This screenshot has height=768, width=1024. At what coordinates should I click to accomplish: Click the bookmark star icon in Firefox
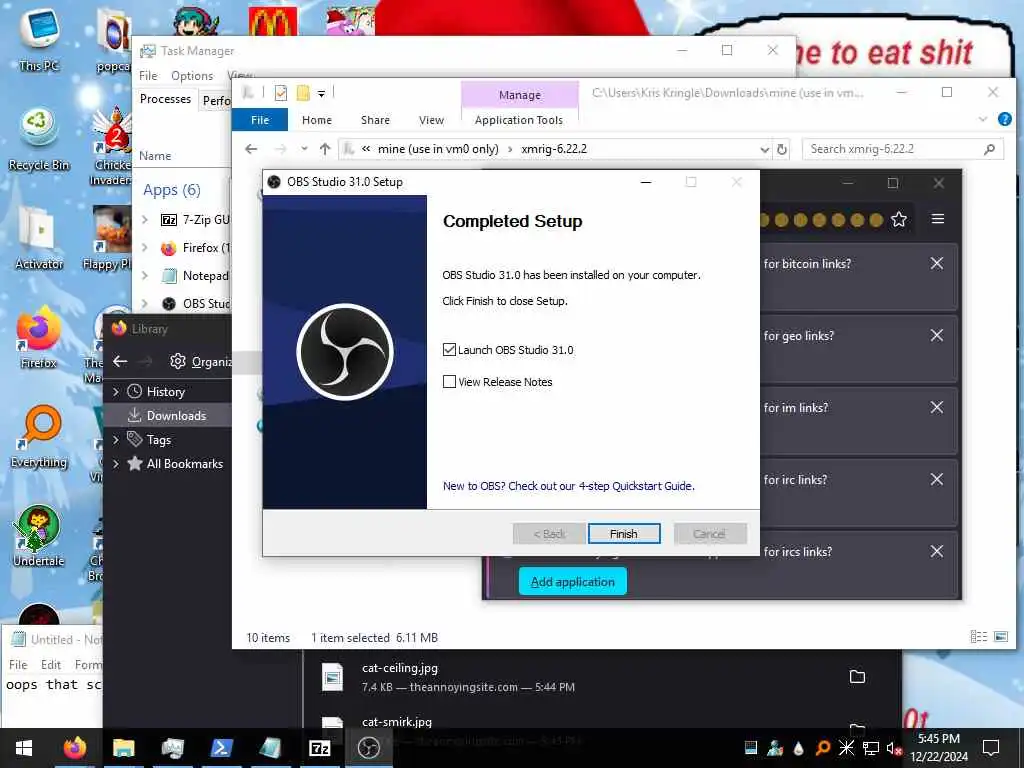coord(899,219)
